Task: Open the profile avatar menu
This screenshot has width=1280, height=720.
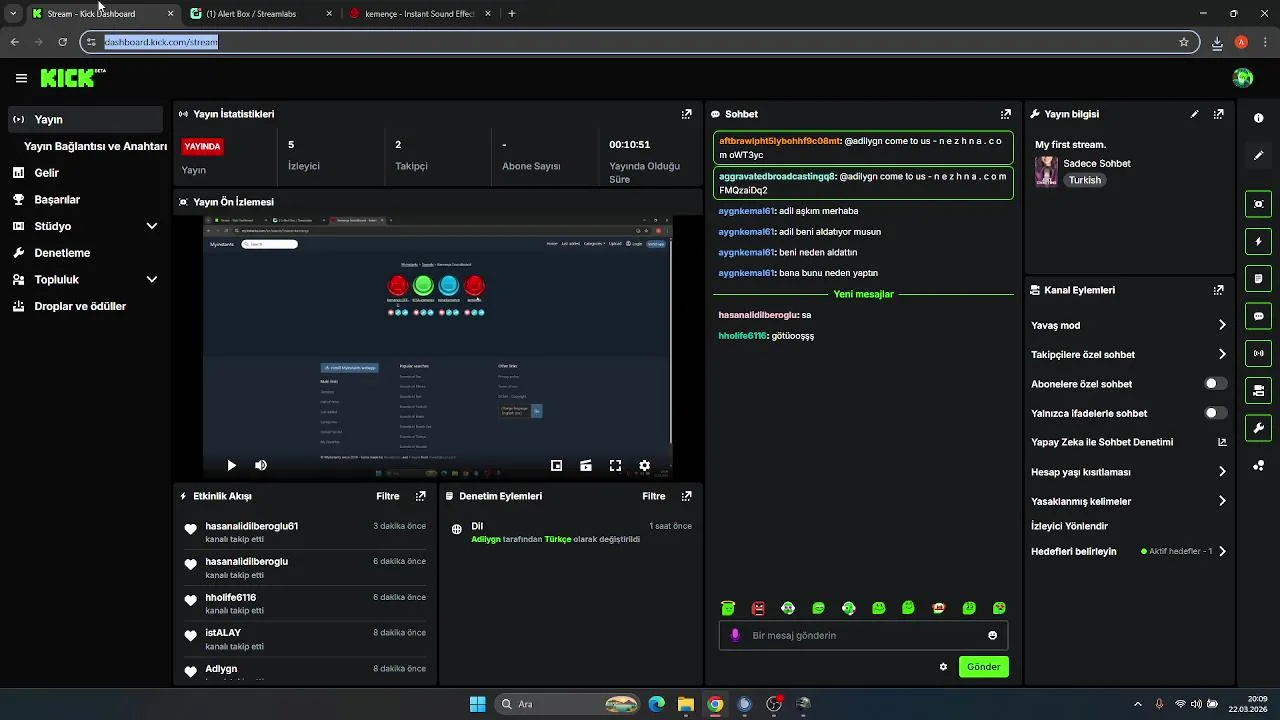Action: point(1243,78)
